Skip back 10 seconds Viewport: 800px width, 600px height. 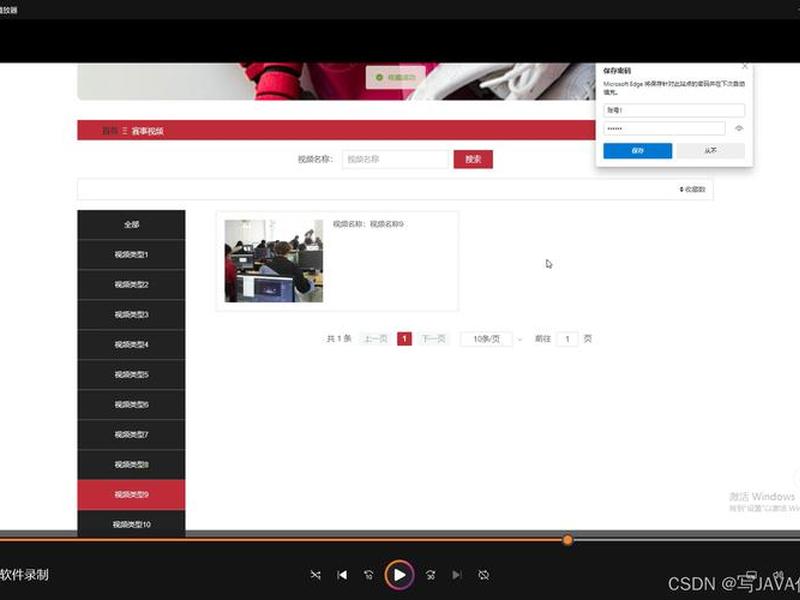[369, 575]
